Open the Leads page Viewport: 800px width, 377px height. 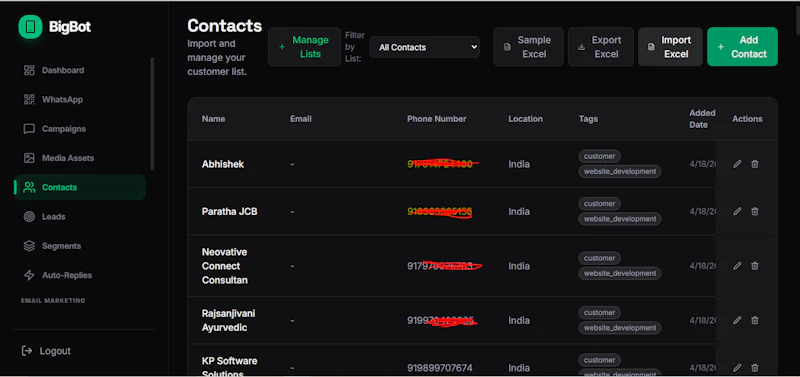(80, 217)
